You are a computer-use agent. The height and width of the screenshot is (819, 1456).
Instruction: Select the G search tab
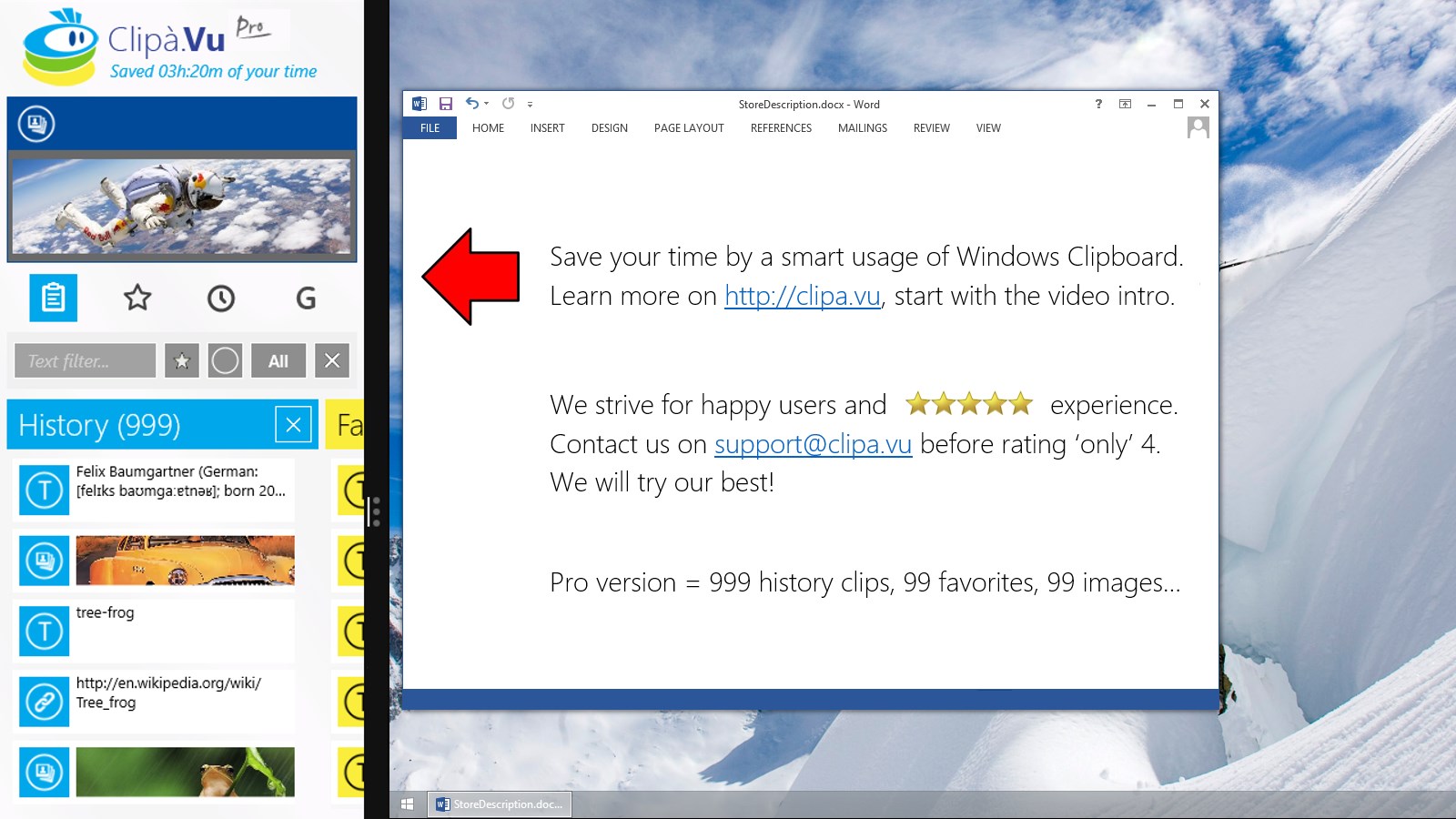point(306,298)
